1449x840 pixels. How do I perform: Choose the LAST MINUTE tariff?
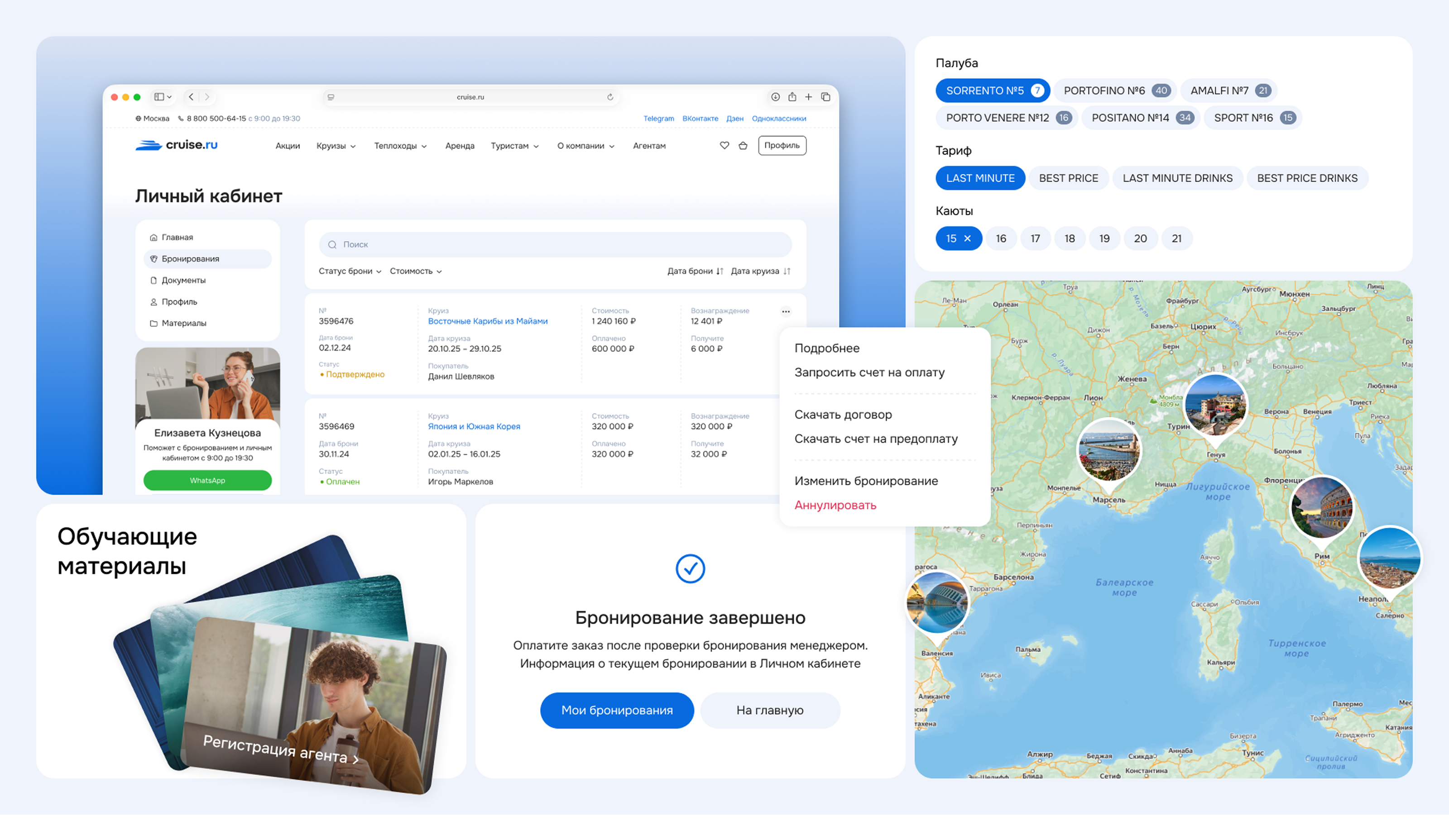click(x=980, y=178)
